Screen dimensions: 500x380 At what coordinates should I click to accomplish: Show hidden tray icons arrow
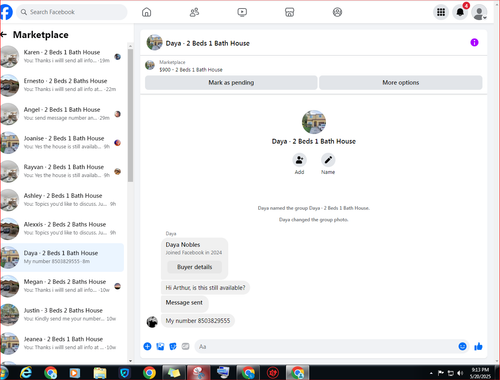pyautogui.click(x=431, y=373)
